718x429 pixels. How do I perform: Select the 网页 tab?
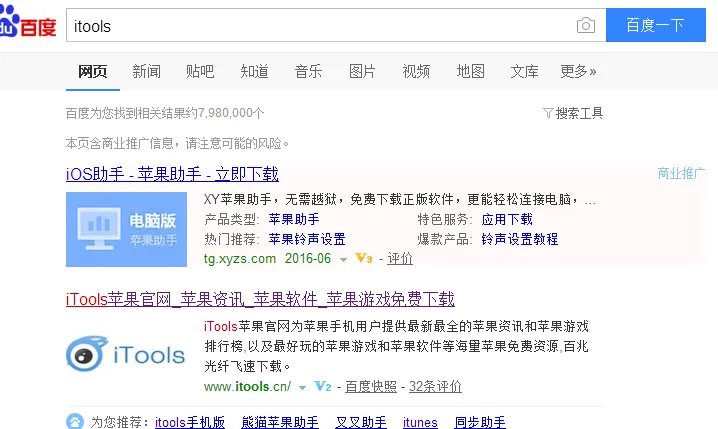(92, 71)
